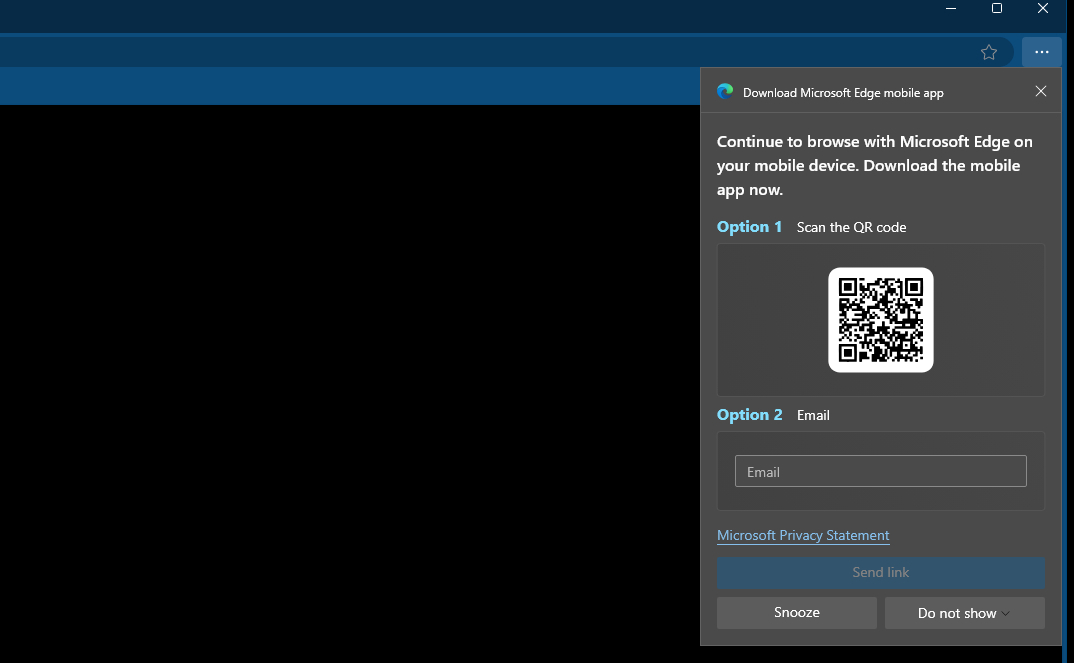The height and width of the screenshot is (663, 1074).
Task: Click the 'Option 2' heading text
Action: 749,415
